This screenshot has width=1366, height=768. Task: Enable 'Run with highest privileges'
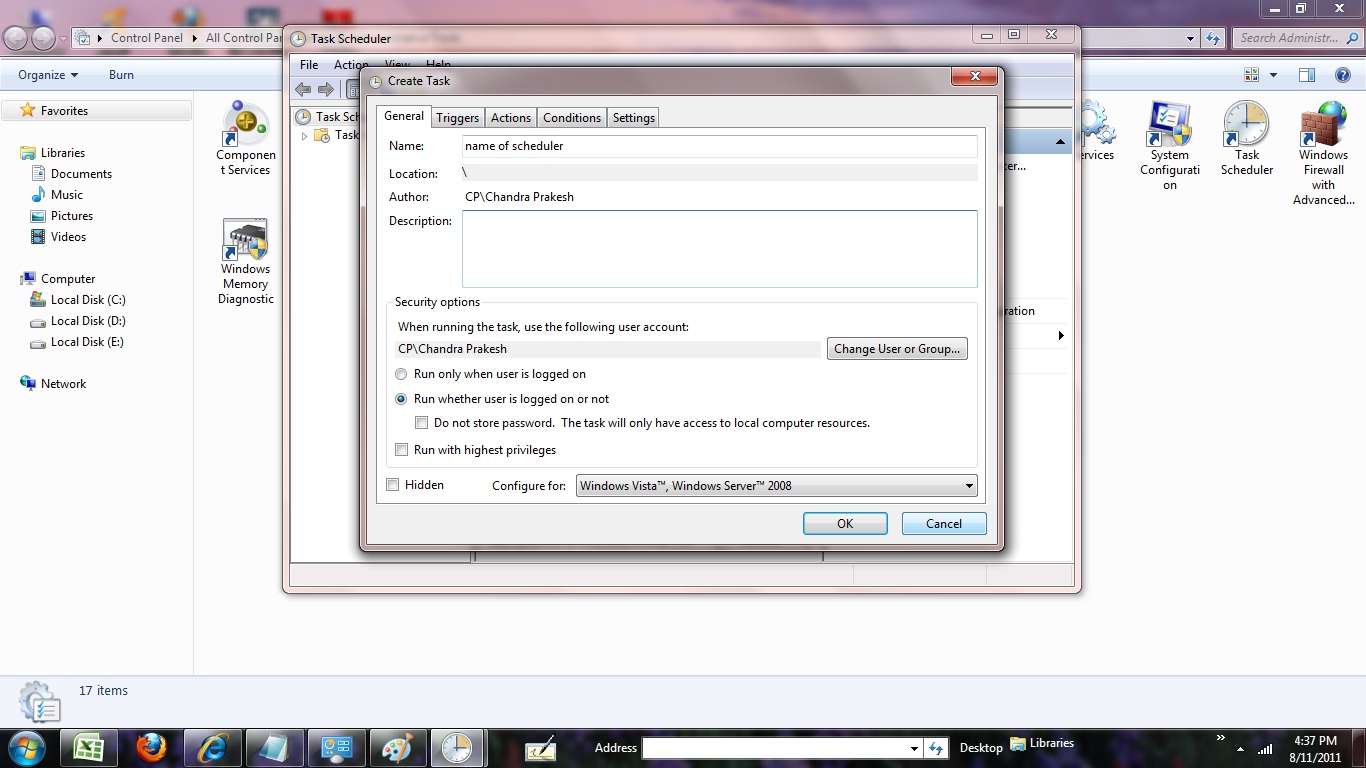[x=401, y=449]
